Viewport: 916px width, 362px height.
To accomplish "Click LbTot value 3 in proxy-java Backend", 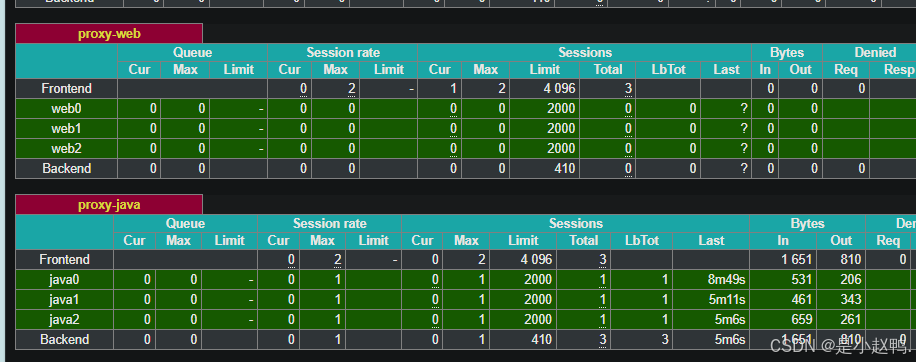I will click(x=664, y=339).
